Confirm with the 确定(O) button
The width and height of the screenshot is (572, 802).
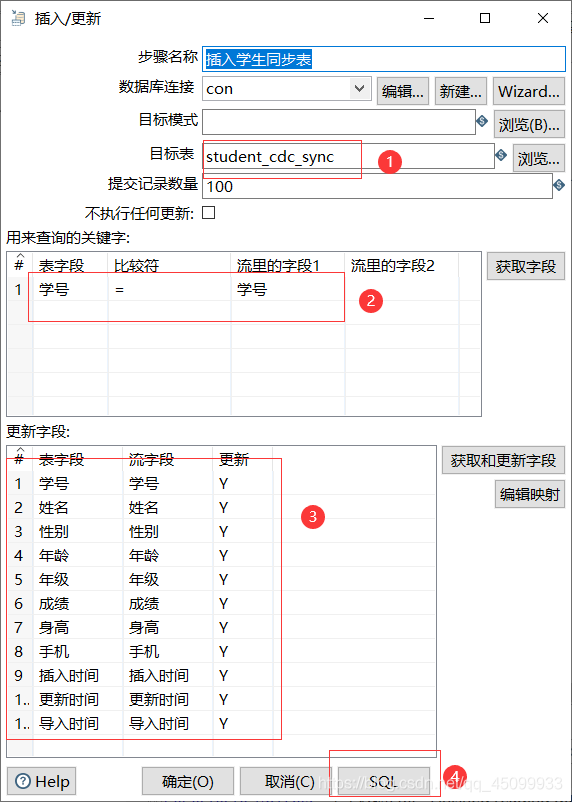pos(188,781)
